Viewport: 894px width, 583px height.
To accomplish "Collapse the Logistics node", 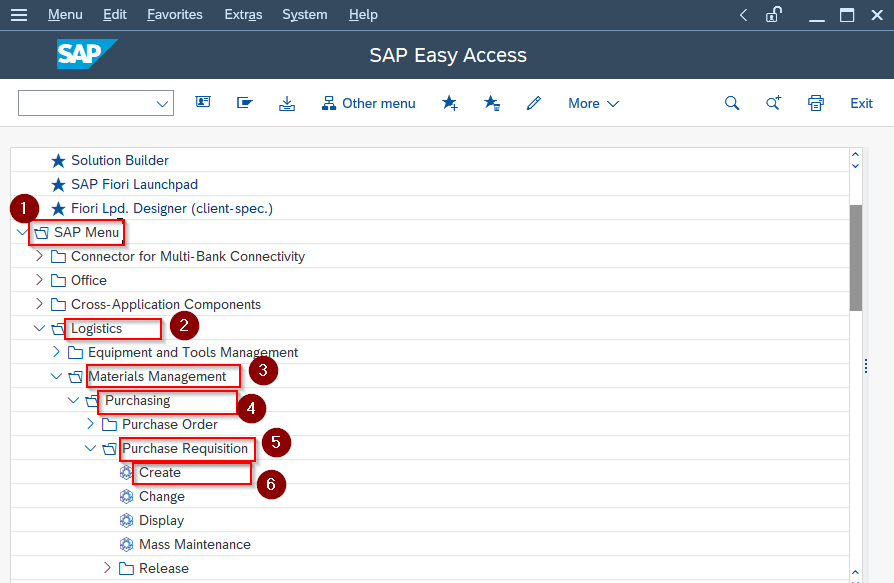I will [x=39, y=328].
